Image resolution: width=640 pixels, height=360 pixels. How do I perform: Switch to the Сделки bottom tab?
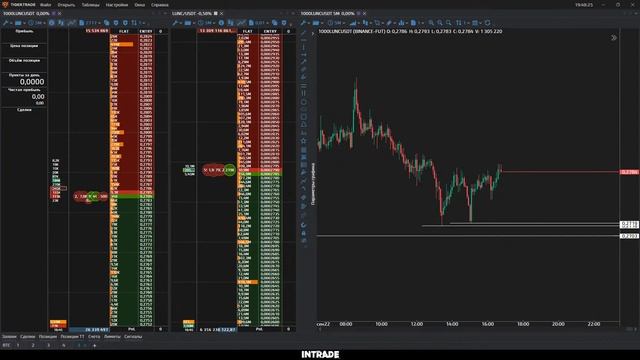(x=28, y=337)
